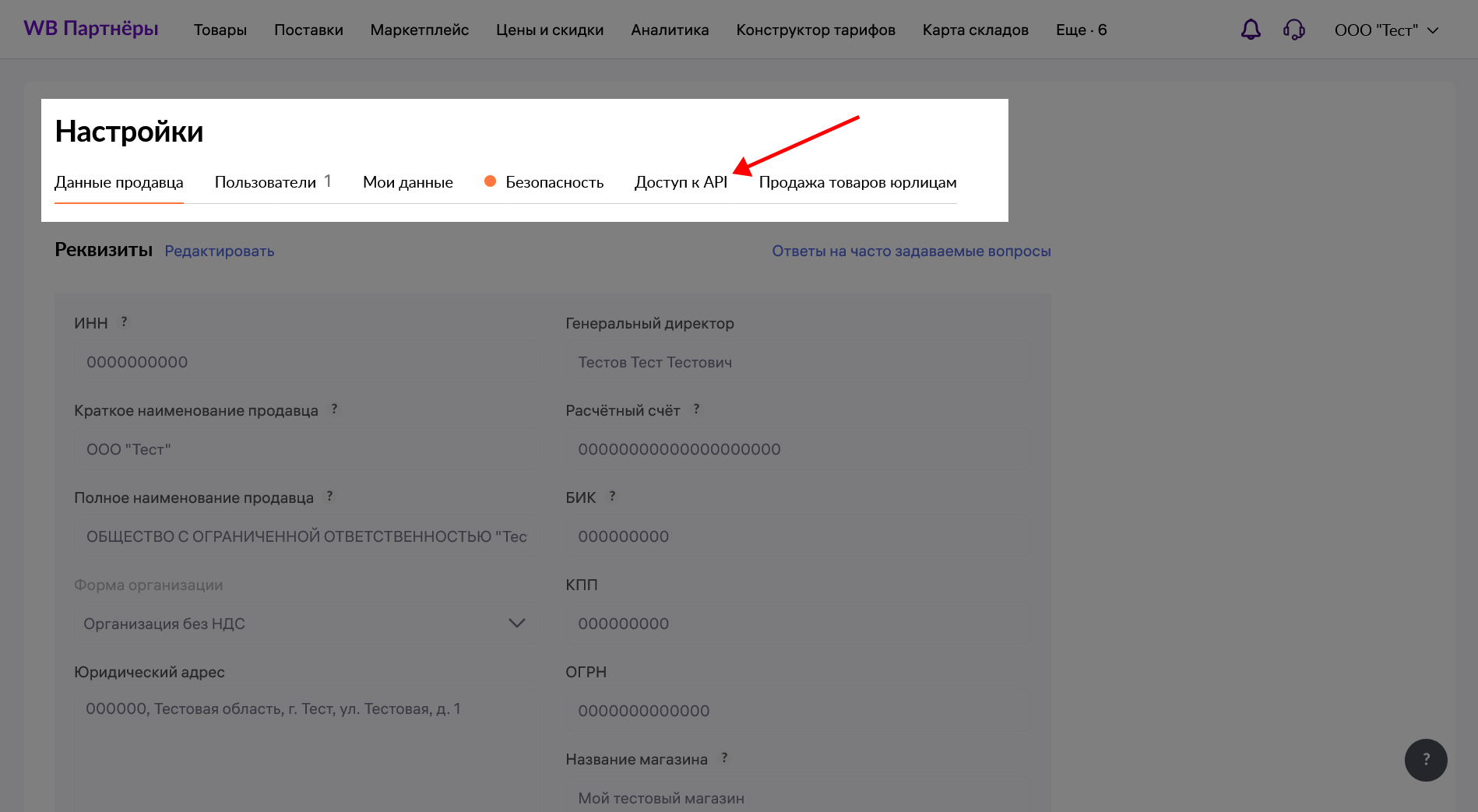The height and width of the screenshot is (812, 1478).
Task: Open the Карта складов menu
Action: tap(976, 30)
